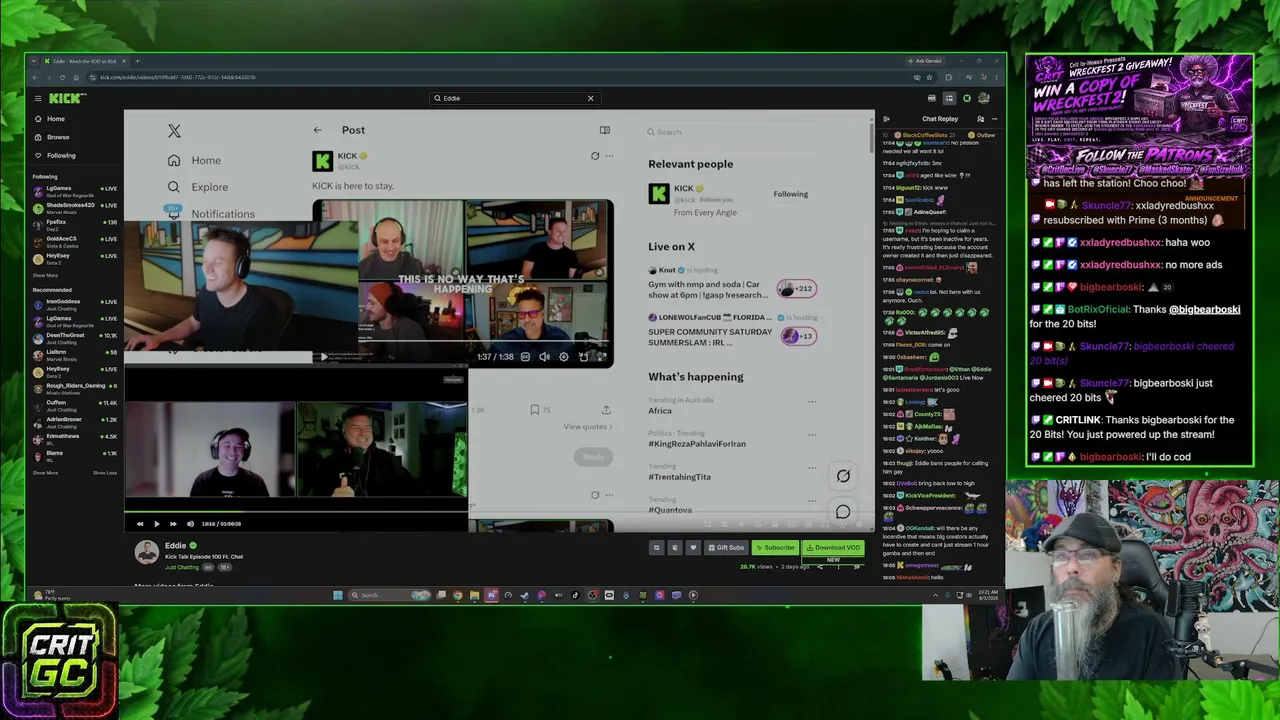Image resolution: width=1280 pixels, height=720 pixels.
Task: Expand Show More under Recommended
Action: pyautogui.click(x=45, y=473)
